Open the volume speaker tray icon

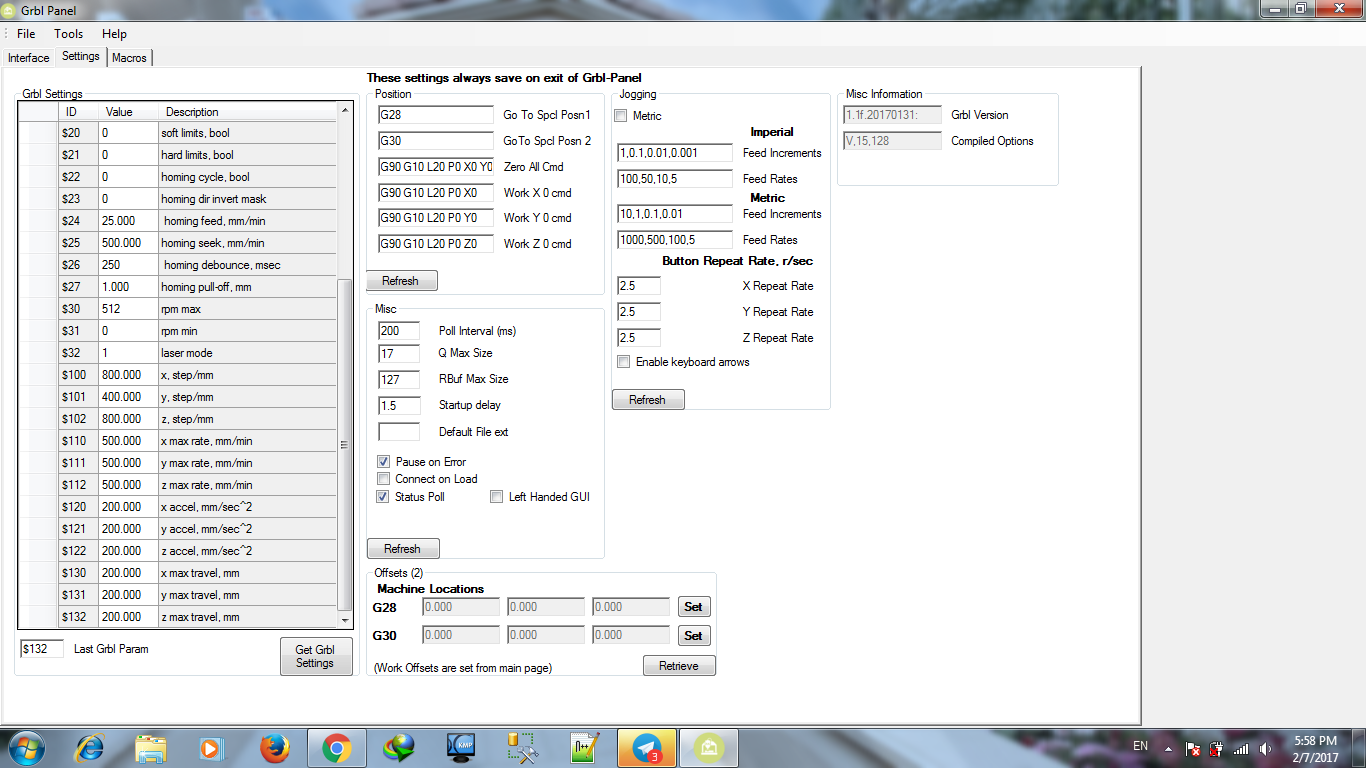point(1266,748)
